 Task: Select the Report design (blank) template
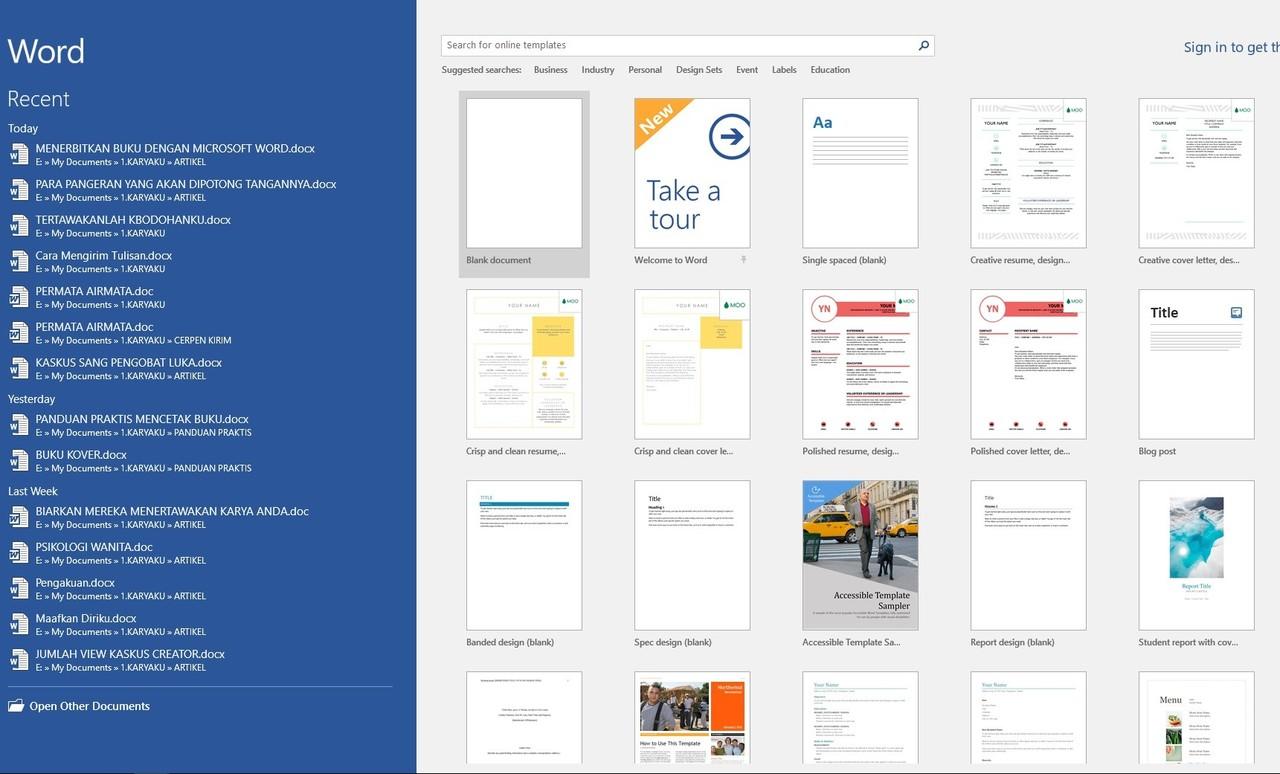pyautogui.click(x=1028, y=555)
